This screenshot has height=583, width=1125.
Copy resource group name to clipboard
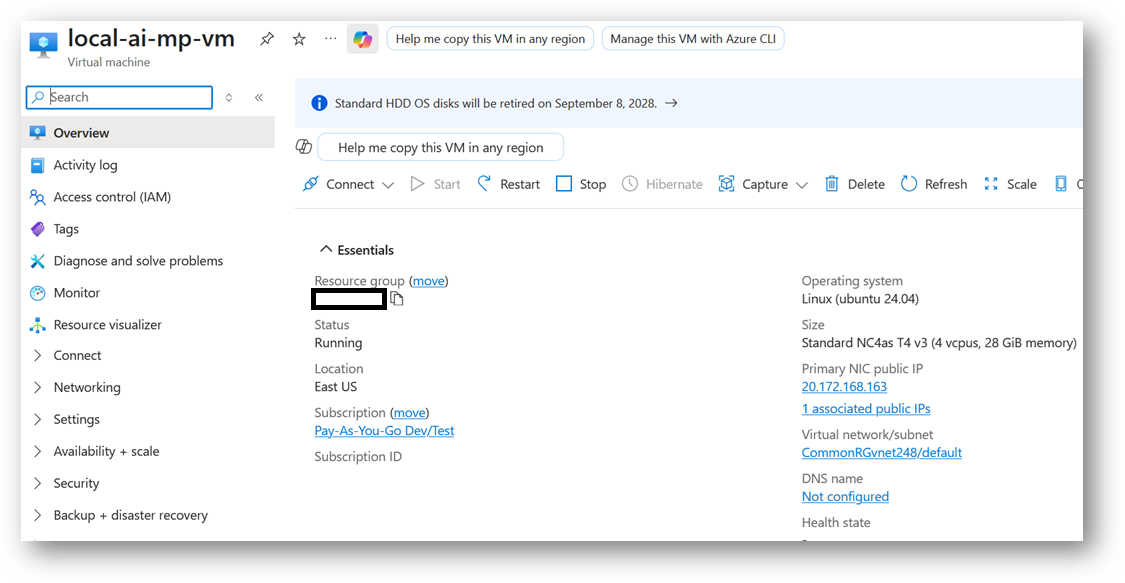pyautogui.click(x=397, y=298)
